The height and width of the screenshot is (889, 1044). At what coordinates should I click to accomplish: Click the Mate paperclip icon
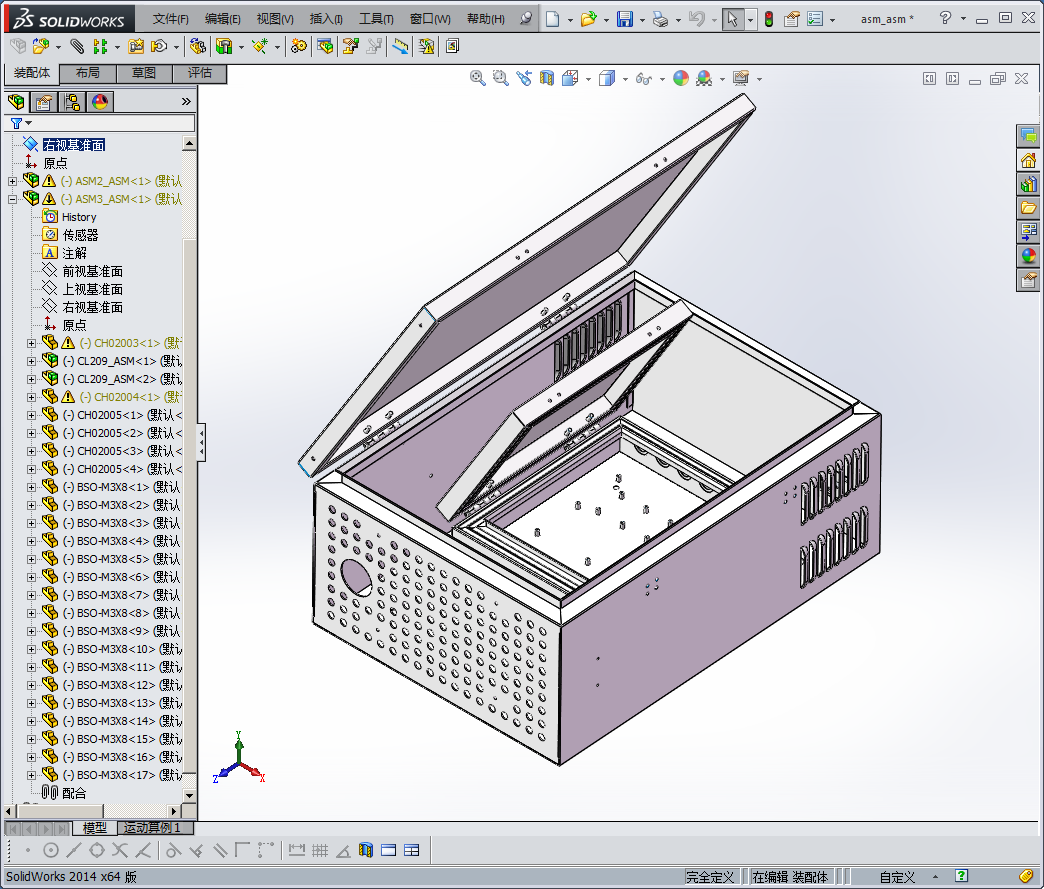click(77, 46)
